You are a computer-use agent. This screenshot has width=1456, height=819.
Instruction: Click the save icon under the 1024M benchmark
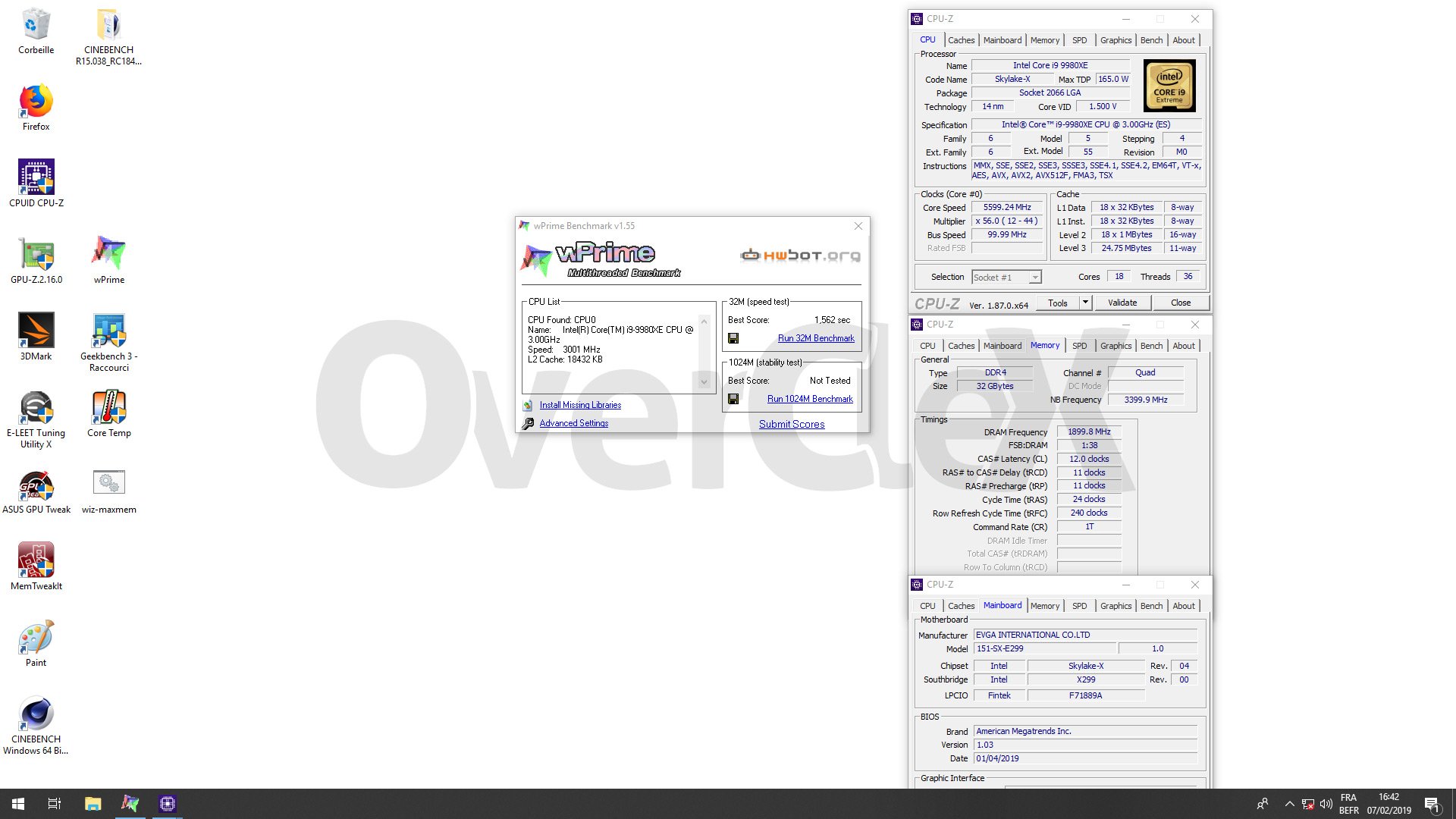[733, 399]
